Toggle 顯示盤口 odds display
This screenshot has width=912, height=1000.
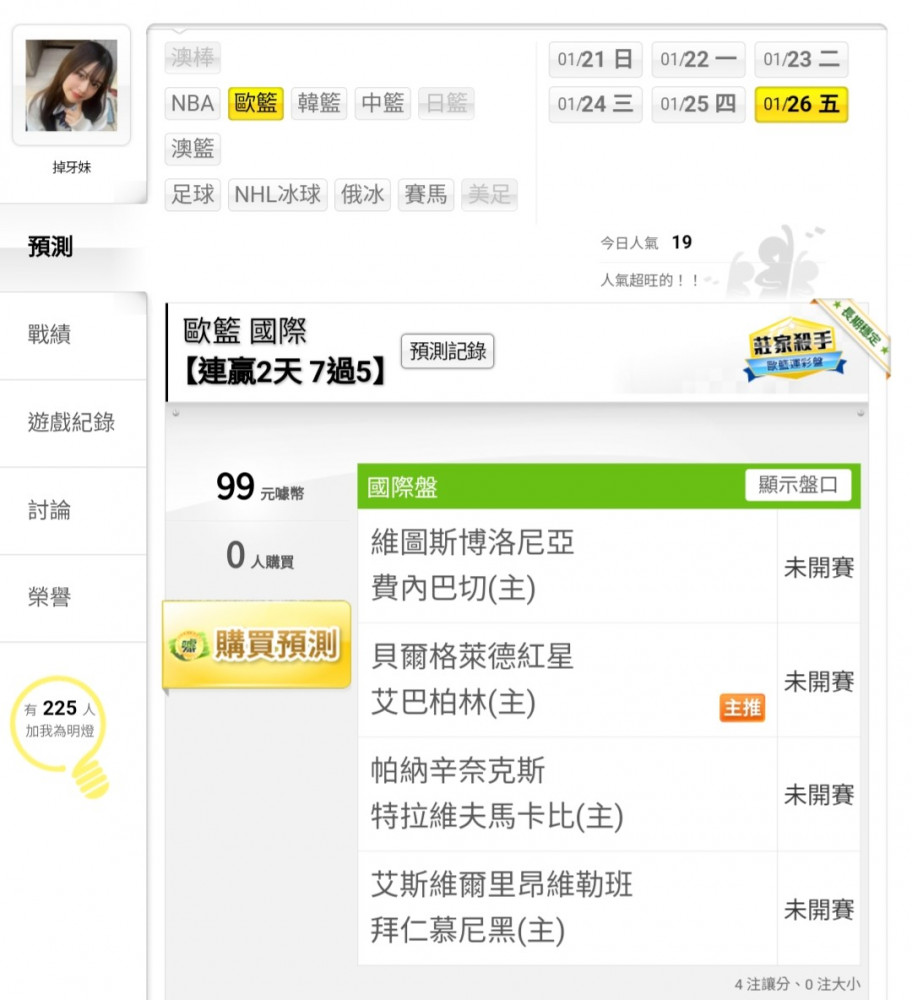pos(798,485)
